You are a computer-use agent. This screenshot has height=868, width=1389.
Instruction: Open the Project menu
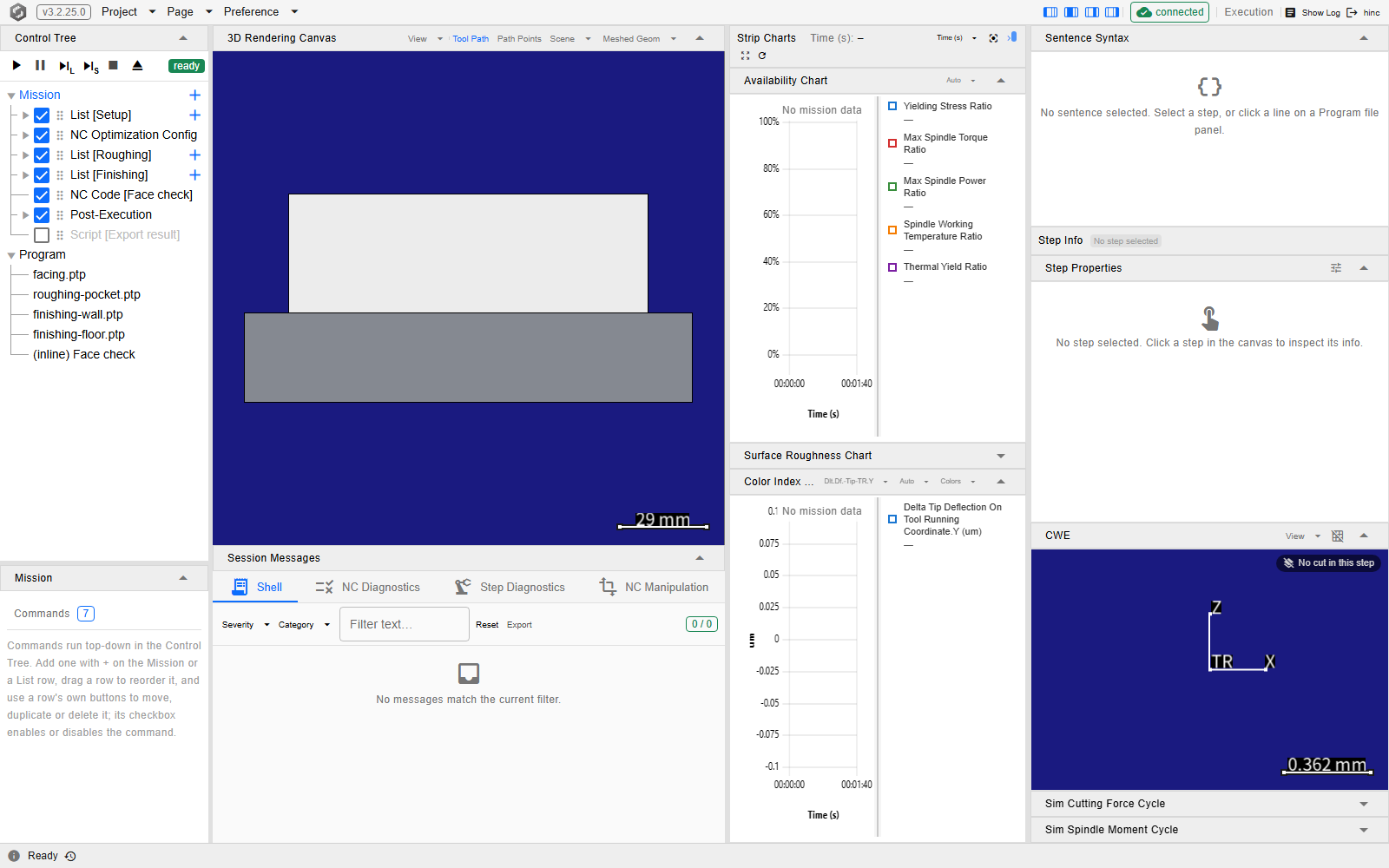(128, 12)
